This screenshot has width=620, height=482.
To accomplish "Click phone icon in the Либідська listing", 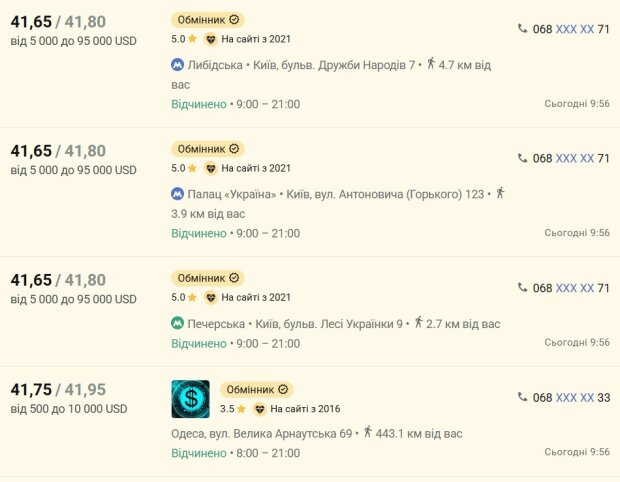I will pyautogui.click(x=523, y=28).
